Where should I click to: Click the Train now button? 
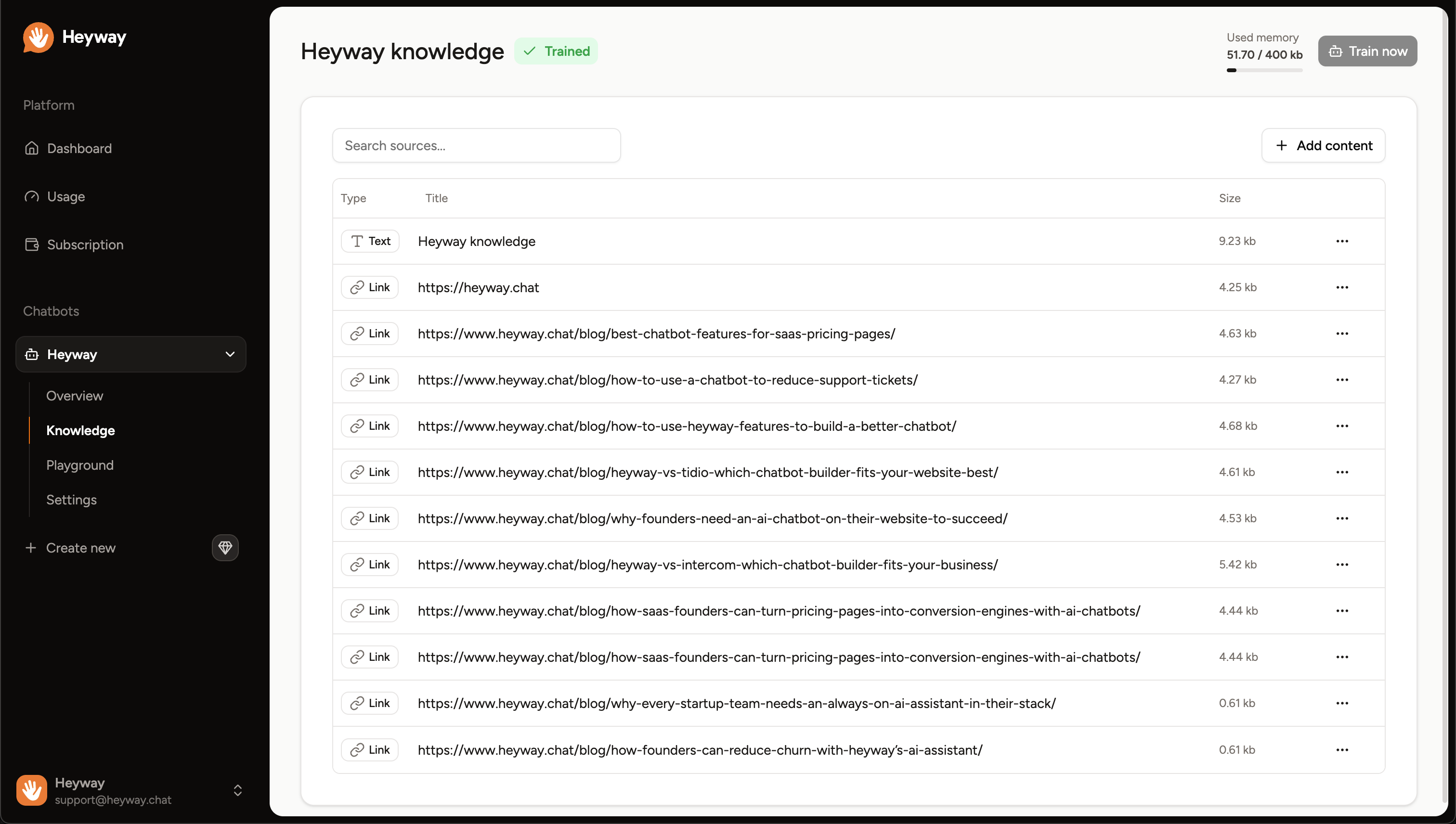tap(1368, 51)
